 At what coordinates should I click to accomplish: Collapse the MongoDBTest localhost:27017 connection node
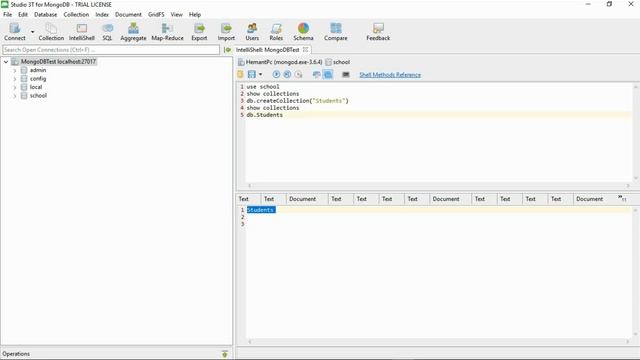point(6,62)
